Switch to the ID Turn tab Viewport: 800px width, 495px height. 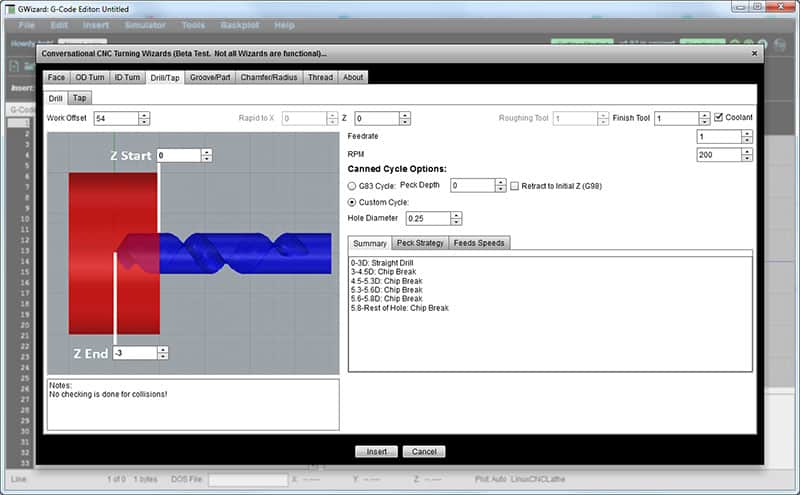127,78
